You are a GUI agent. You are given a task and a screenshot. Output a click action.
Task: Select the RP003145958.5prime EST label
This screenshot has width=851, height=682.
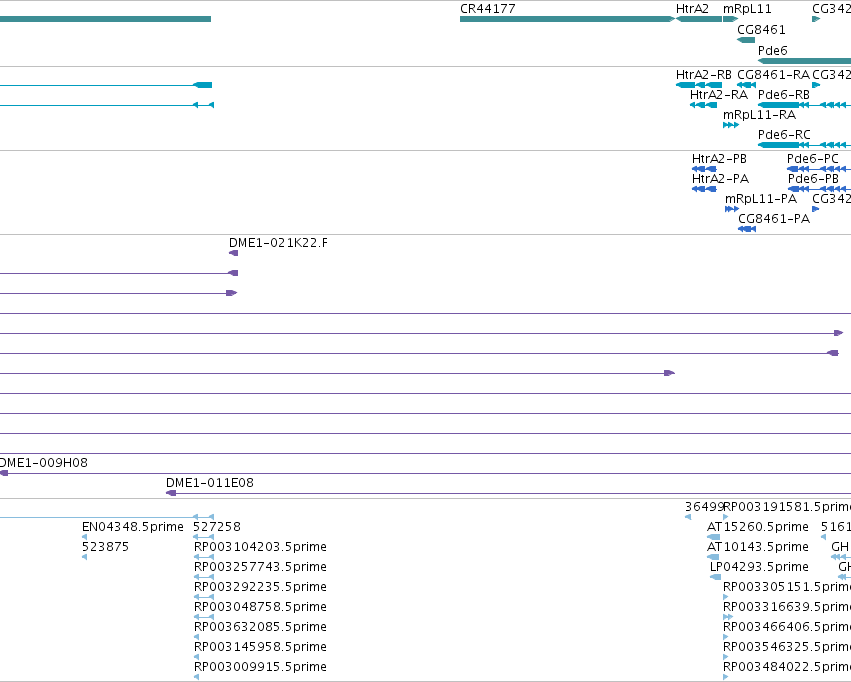[x=260, y=647]
